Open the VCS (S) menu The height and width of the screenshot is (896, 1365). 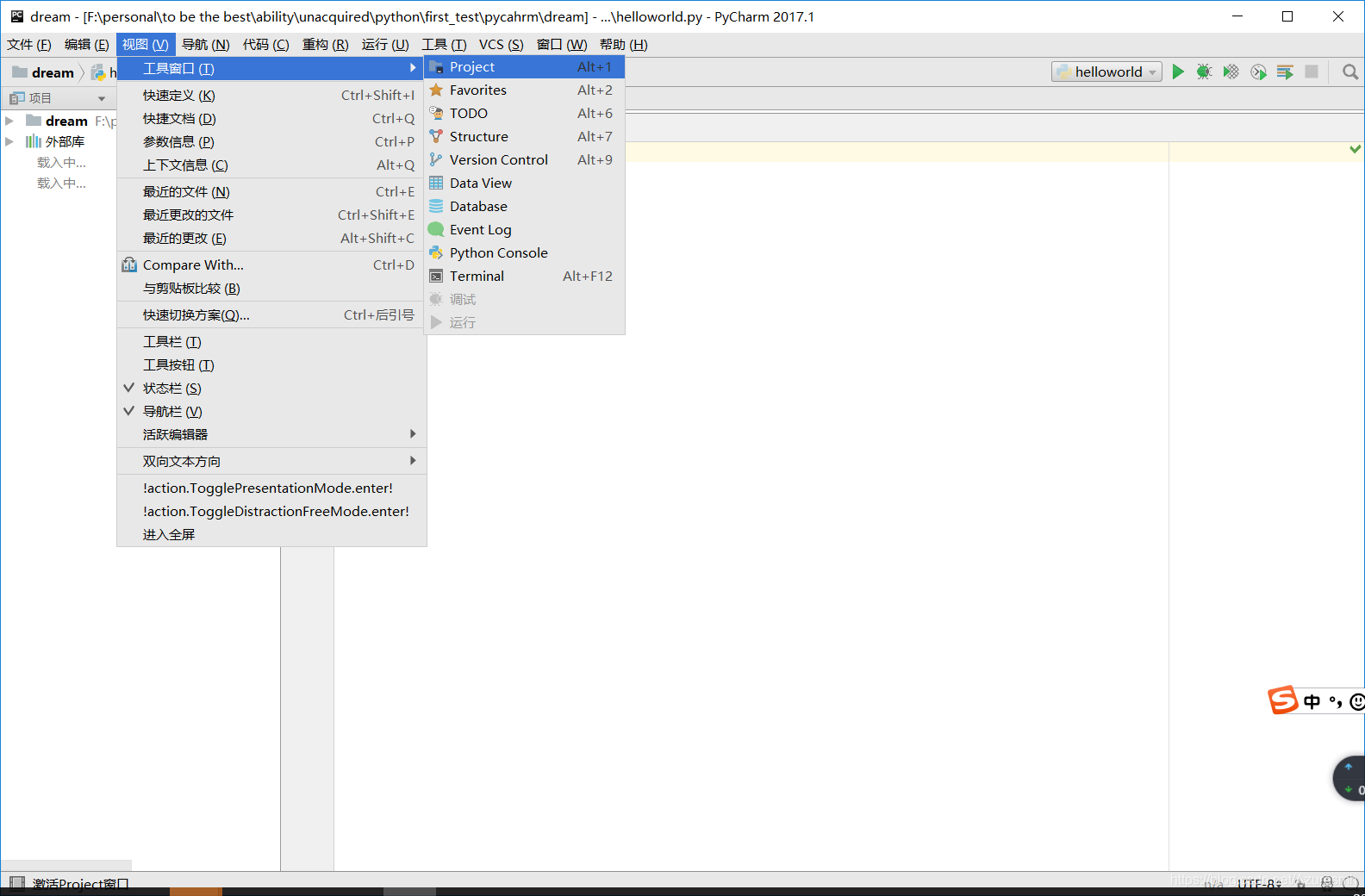502,45
